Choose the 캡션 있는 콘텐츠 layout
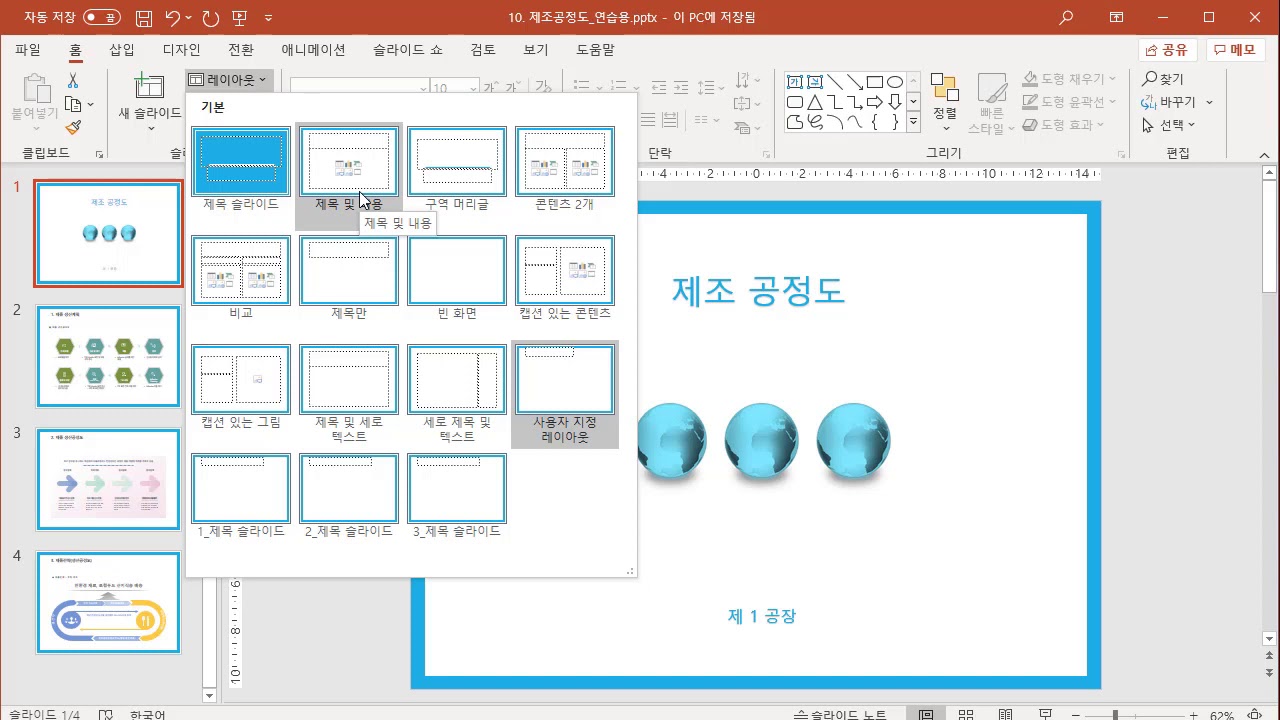The image size is (1280, 720). coord(565,270)
